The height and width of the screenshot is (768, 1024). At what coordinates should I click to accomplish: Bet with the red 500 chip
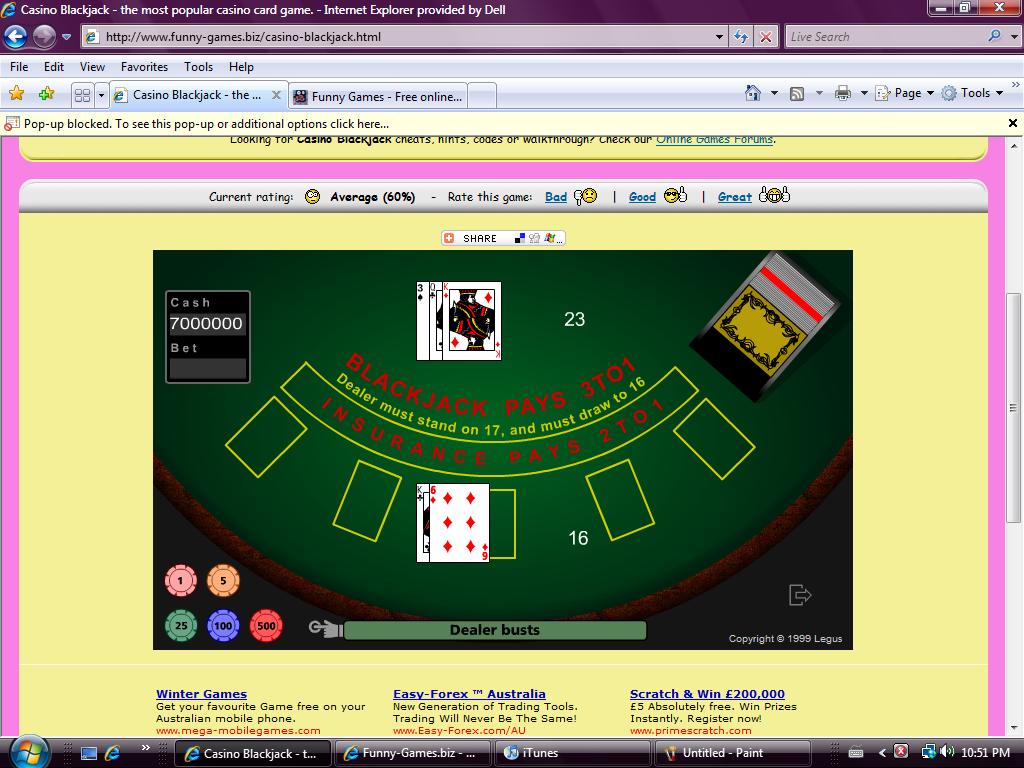click(x=266, y=625)
